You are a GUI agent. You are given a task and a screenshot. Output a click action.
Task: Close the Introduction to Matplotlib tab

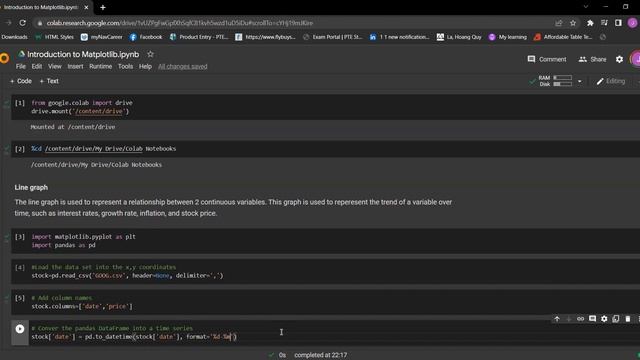click(86, 7)
